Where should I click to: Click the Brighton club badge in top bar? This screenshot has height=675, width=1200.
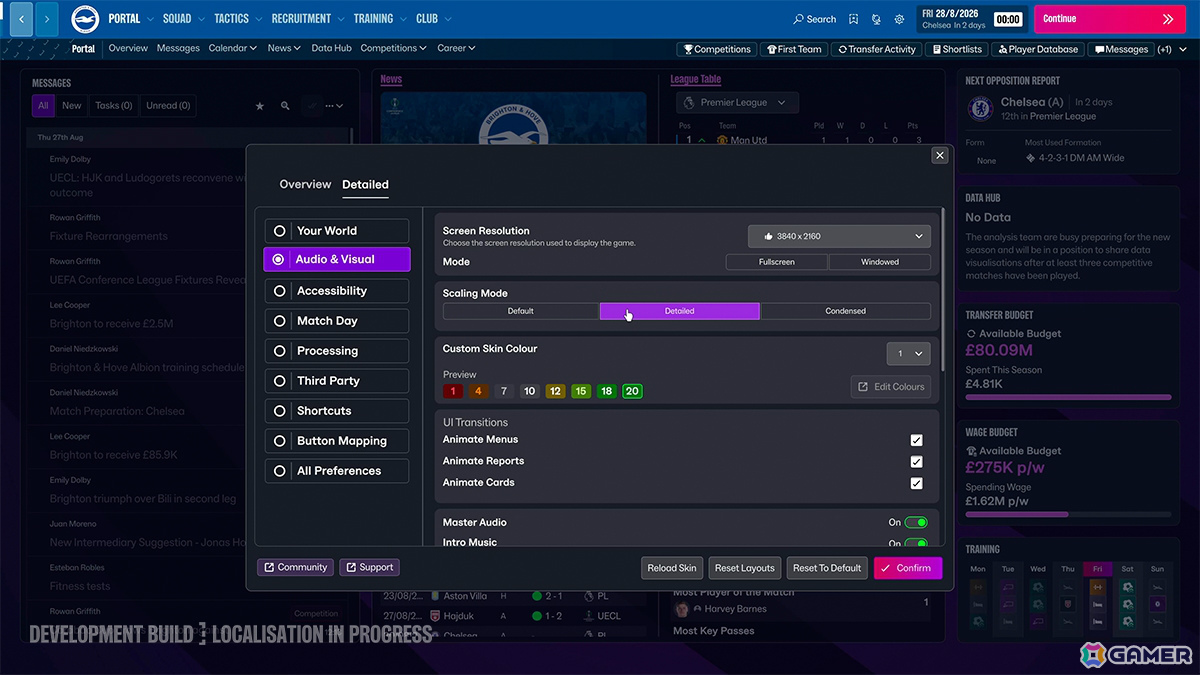pyautogui.click(x=85, y=18)
